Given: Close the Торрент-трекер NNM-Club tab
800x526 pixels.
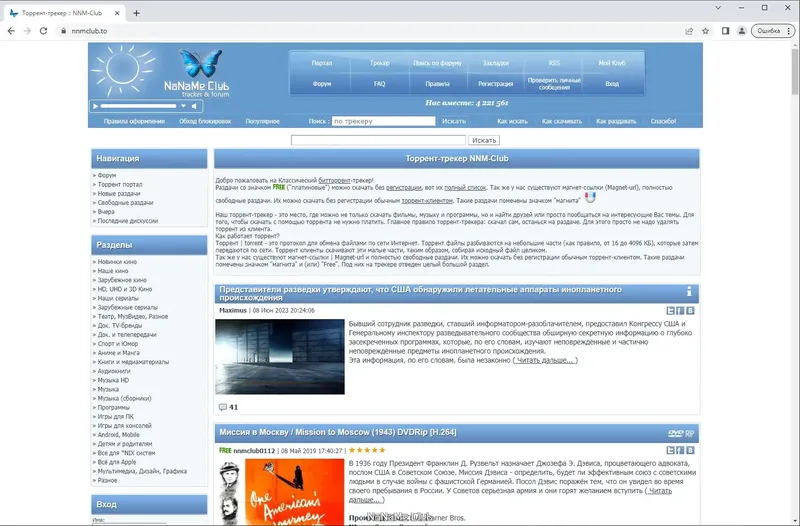Looking at the screenshot, I should tap(117, 13).
